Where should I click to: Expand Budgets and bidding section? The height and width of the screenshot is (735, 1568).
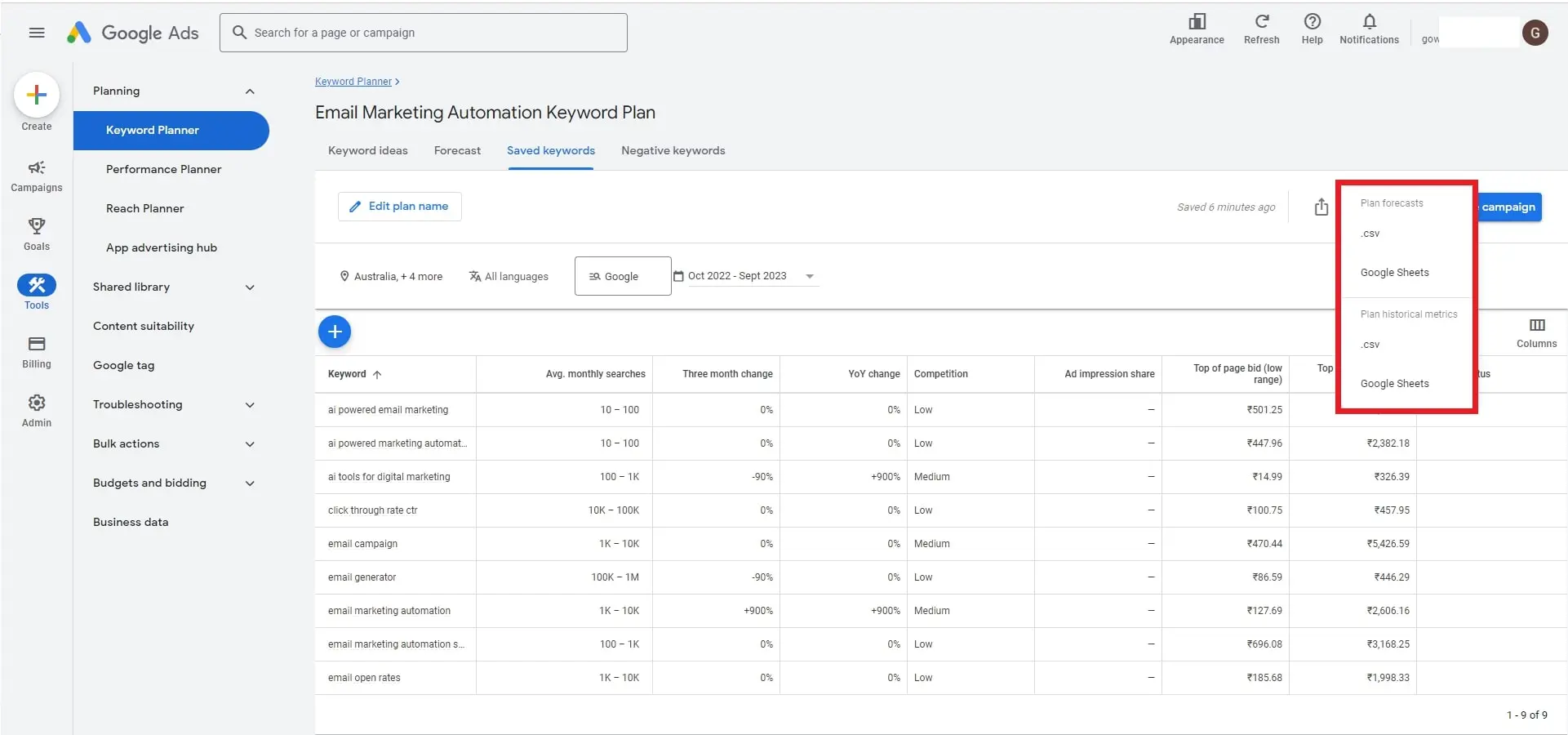250,483
